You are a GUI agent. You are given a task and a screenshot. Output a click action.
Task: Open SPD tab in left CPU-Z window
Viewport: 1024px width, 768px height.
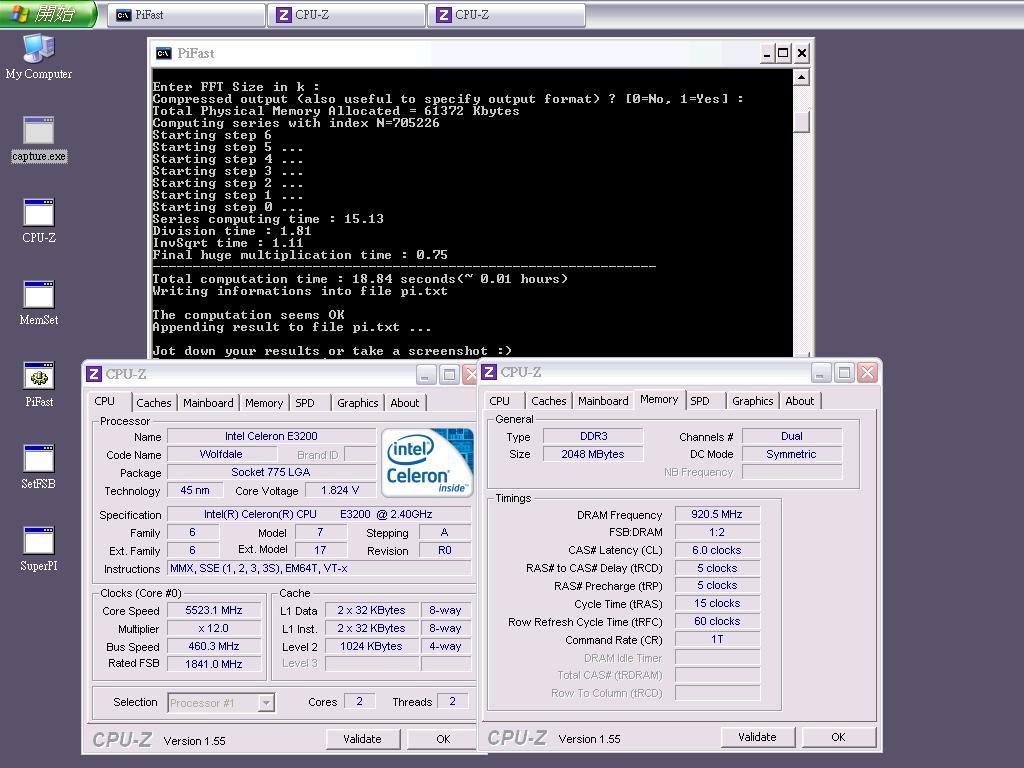pyautogui.click(x=305, y=403)
